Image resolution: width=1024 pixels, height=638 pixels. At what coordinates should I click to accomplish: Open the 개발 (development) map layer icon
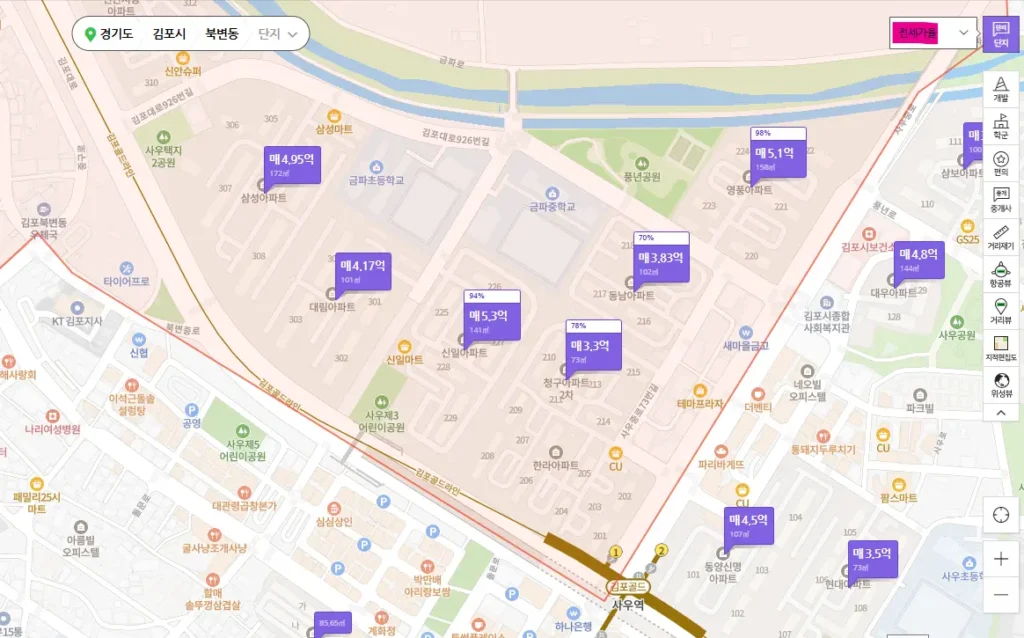(1000, 89)
